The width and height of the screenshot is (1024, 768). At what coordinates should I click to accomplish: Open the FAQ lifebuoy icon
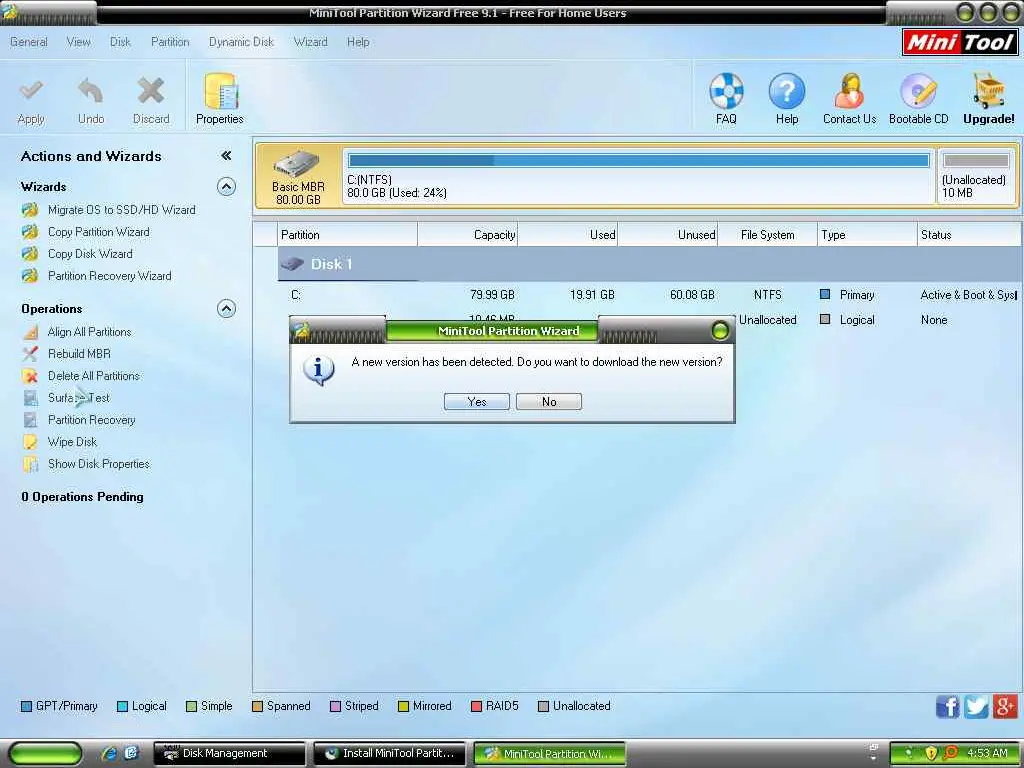click(726, 91)
